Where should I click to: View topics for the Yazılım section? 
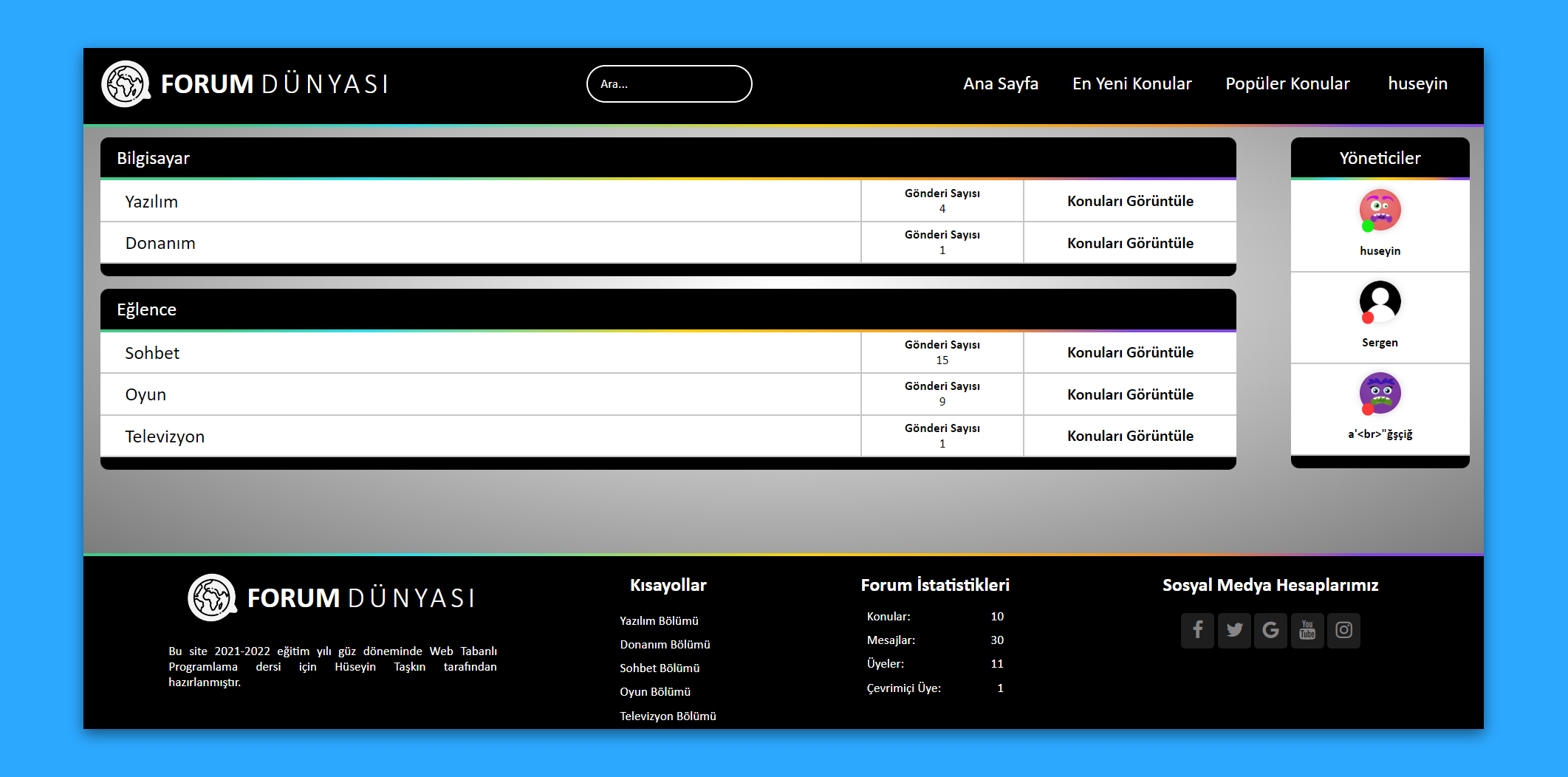click(x=1130, y=202)
